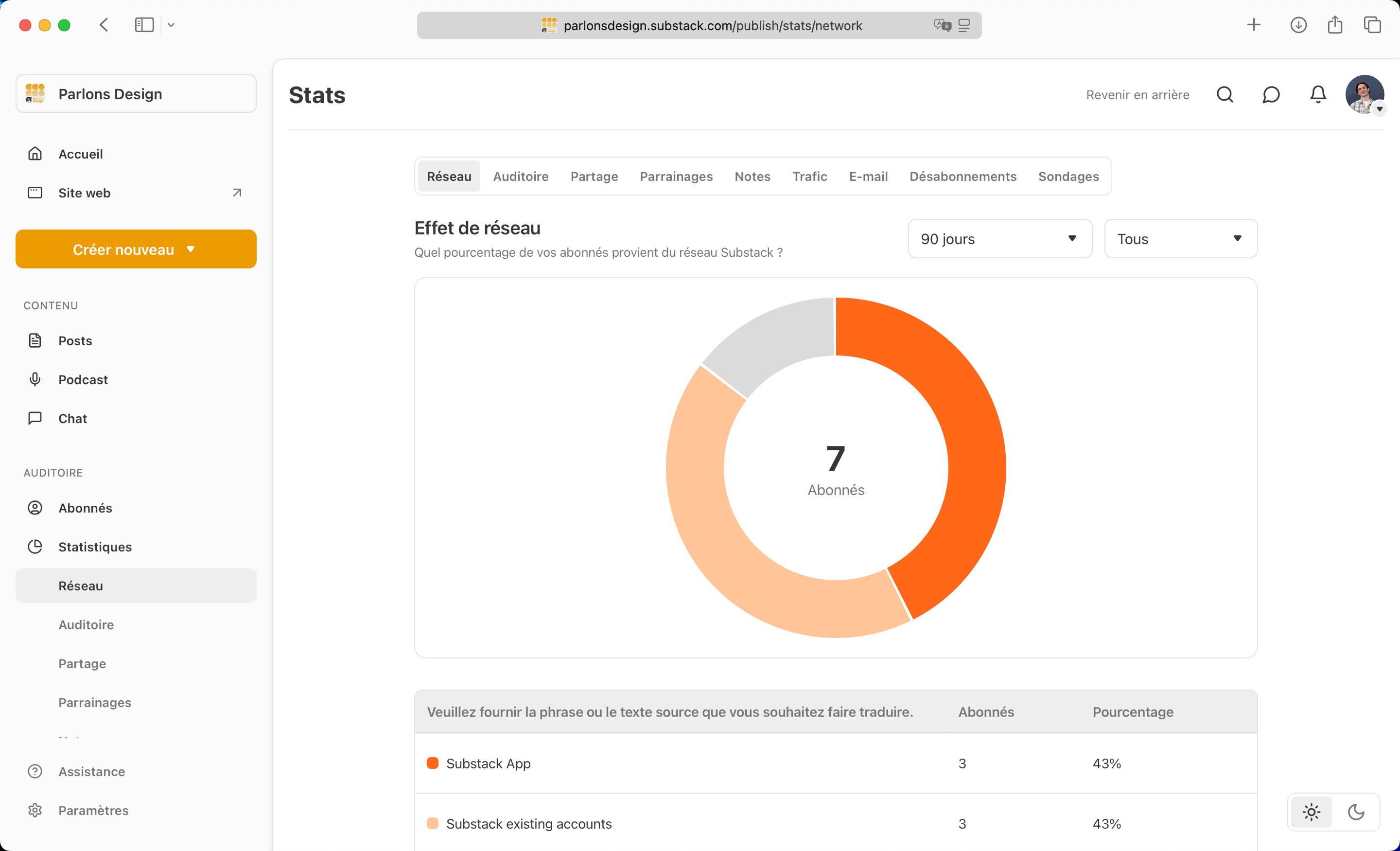This screenshot has height=851, width=1400.
Task: Open Partage in the sidebar
Action: pyautogui.click(x=82, y=663)
